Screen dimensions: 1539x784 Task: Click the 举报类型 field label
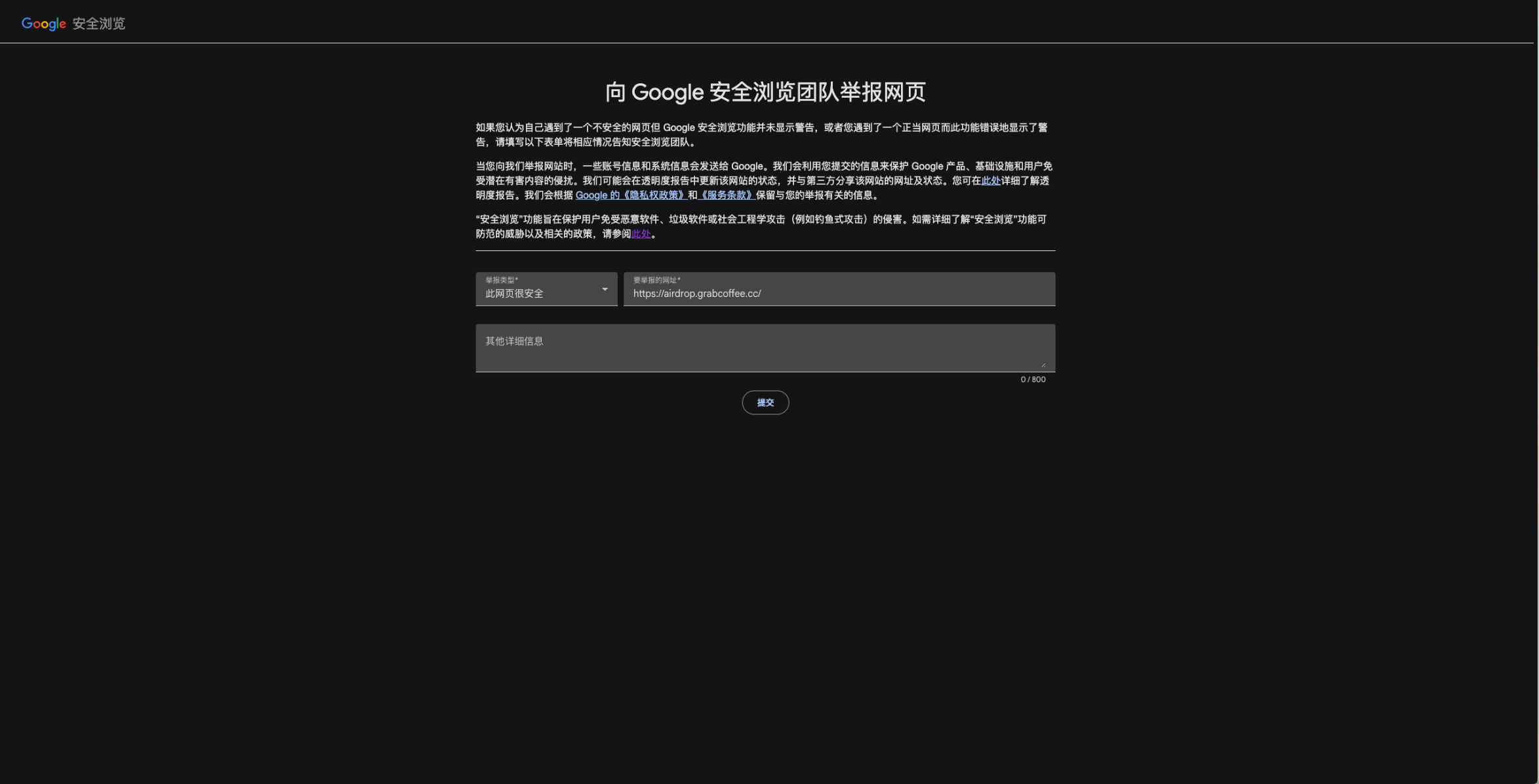click(x=500, y=279)
